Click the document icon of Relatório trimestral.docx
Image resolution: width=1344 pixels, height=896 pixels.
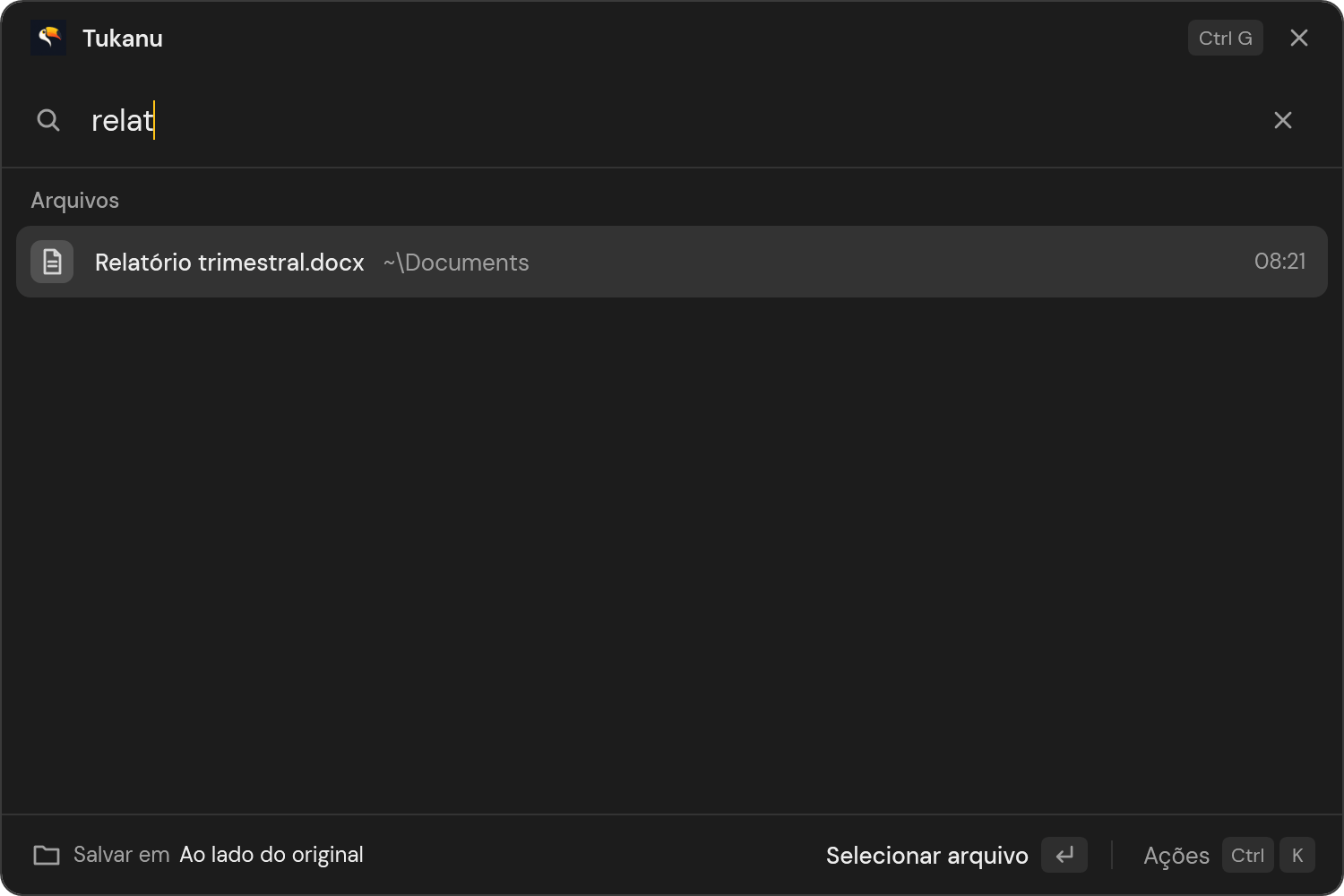coord(52,262)
